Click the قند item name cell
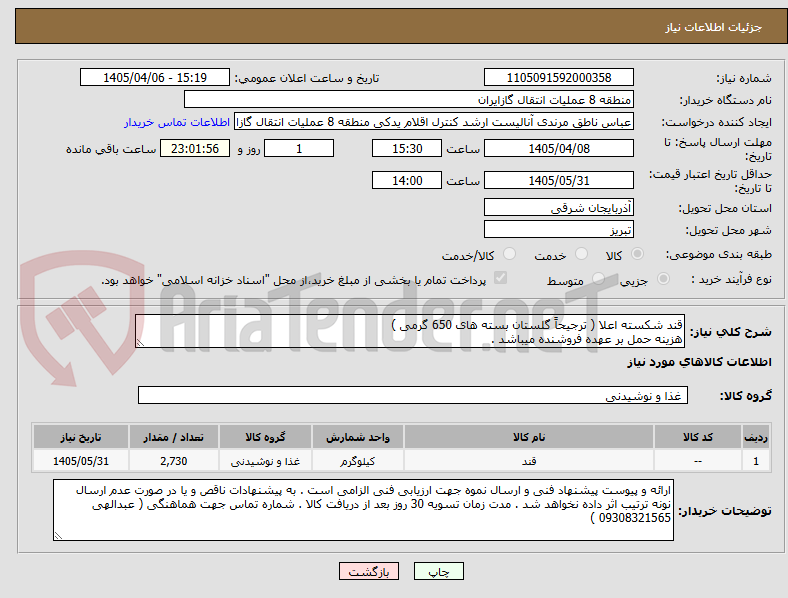The image size is (788, 598). click(x=529, y=460)
